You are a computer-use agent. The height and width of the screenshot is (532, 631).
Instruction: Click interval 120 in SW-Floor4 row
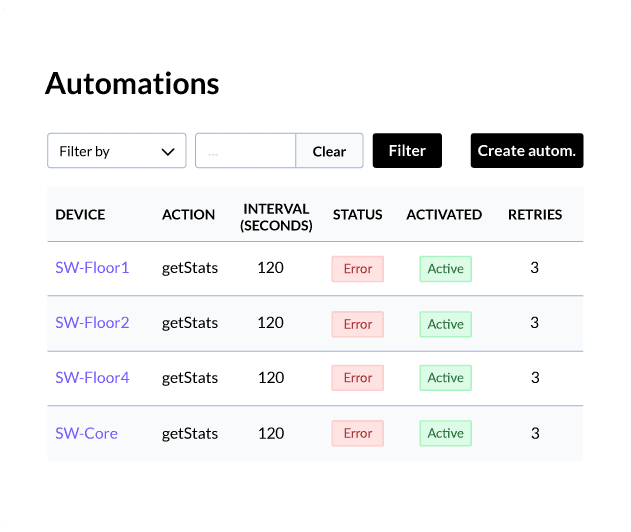coord(271,378)
